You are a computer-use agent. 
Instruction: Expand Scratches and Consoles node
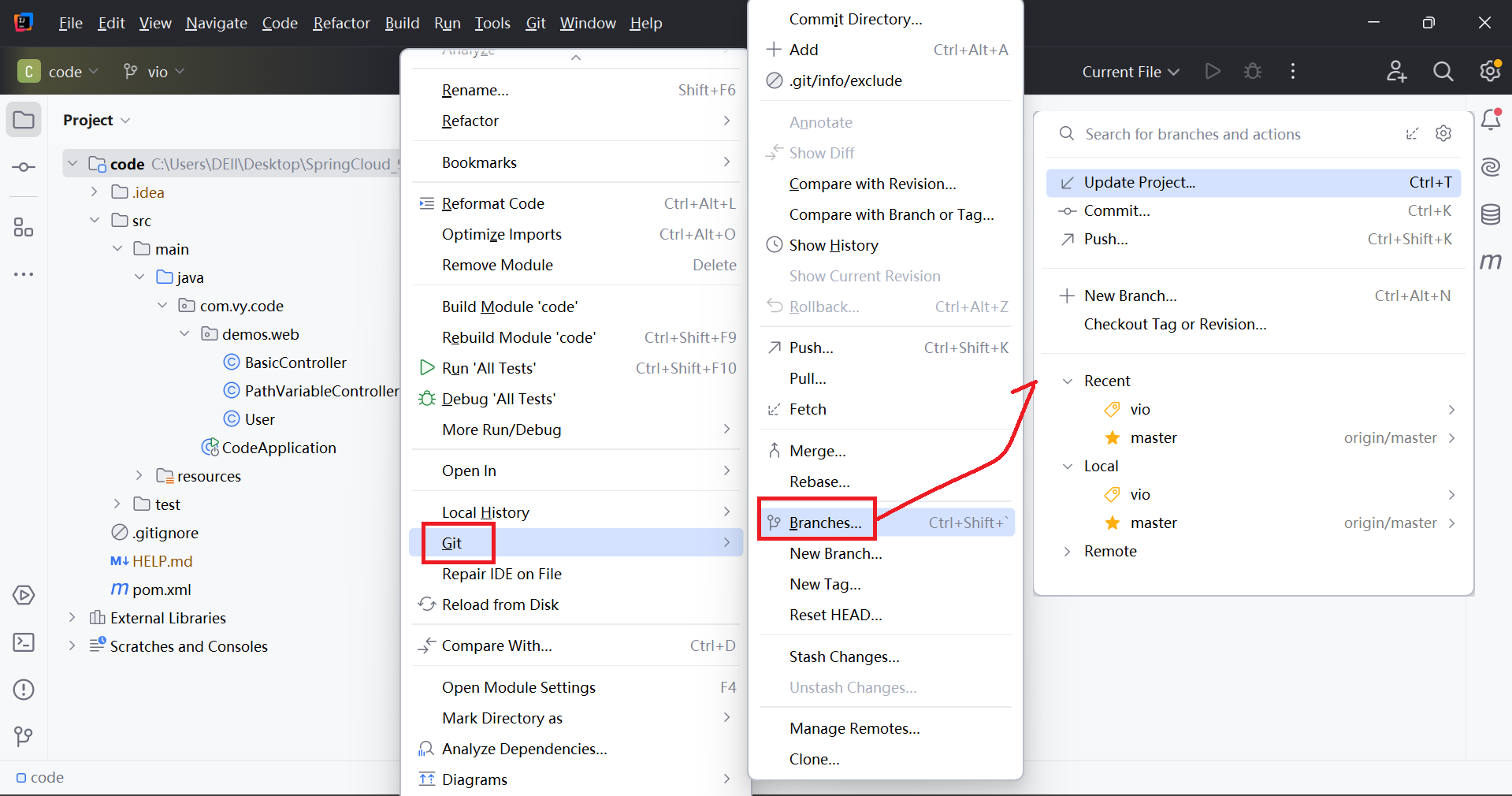tap(72, 645)
